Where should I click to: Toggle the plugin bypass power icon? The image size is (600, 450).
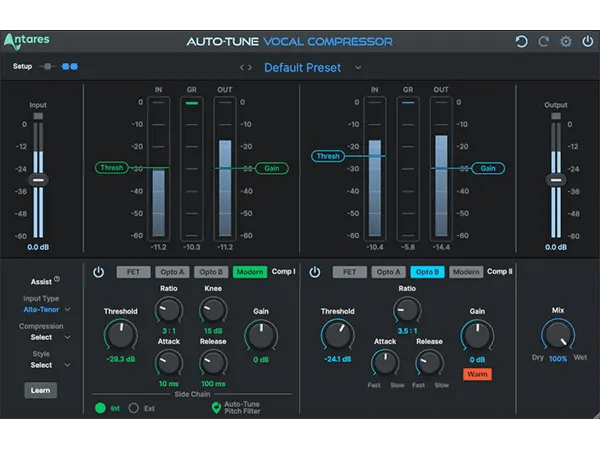[587, 41]
